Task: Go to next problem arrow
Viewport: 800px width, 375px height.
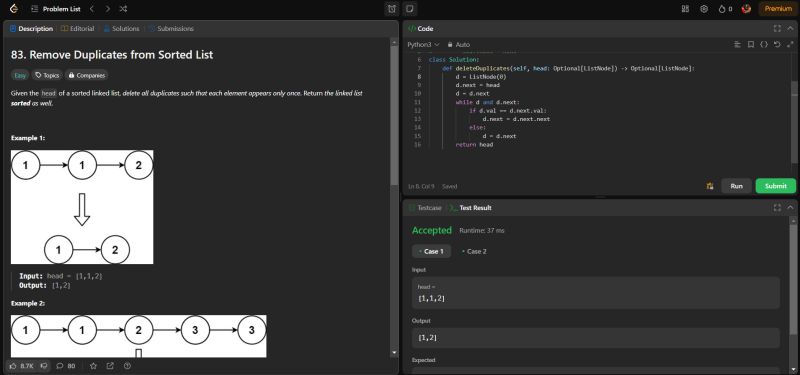Action: point(107,9)
